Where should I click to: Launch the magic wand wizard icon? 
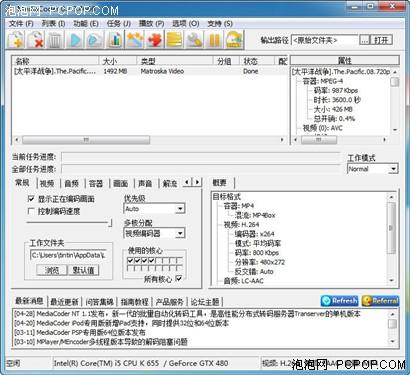[x=134, y=40]
